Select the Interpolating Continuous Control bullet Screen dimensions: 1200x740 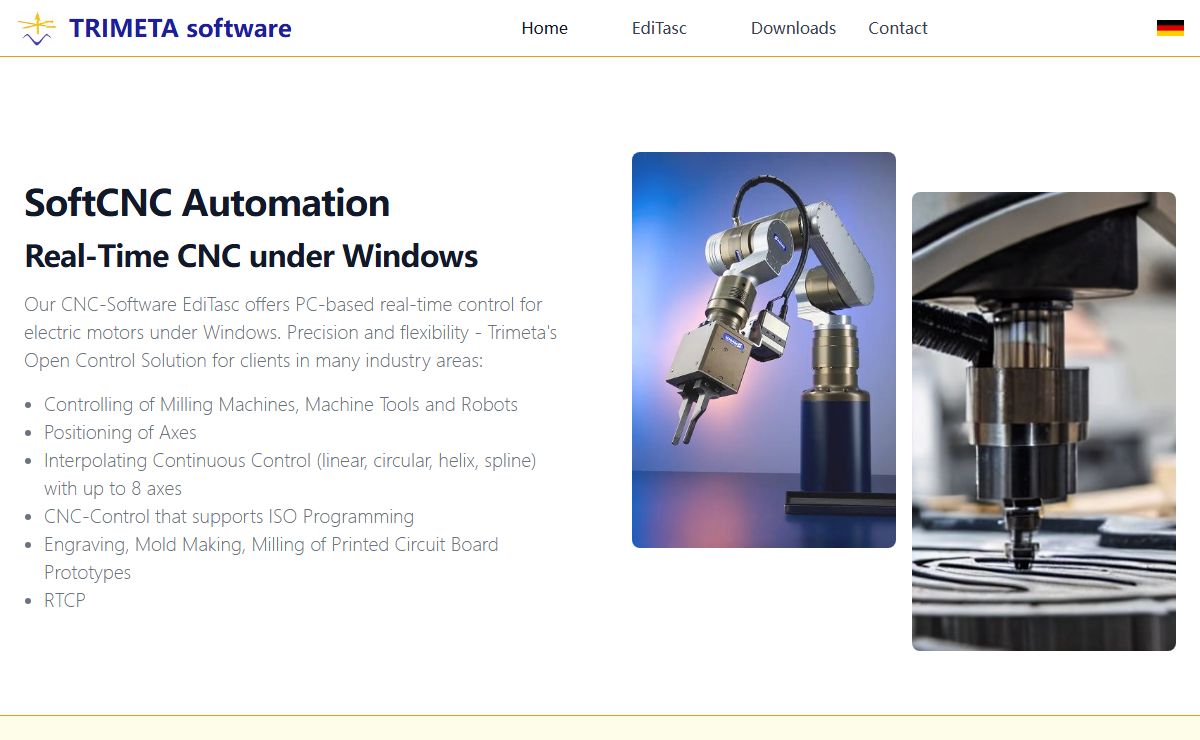click(290, 475)
